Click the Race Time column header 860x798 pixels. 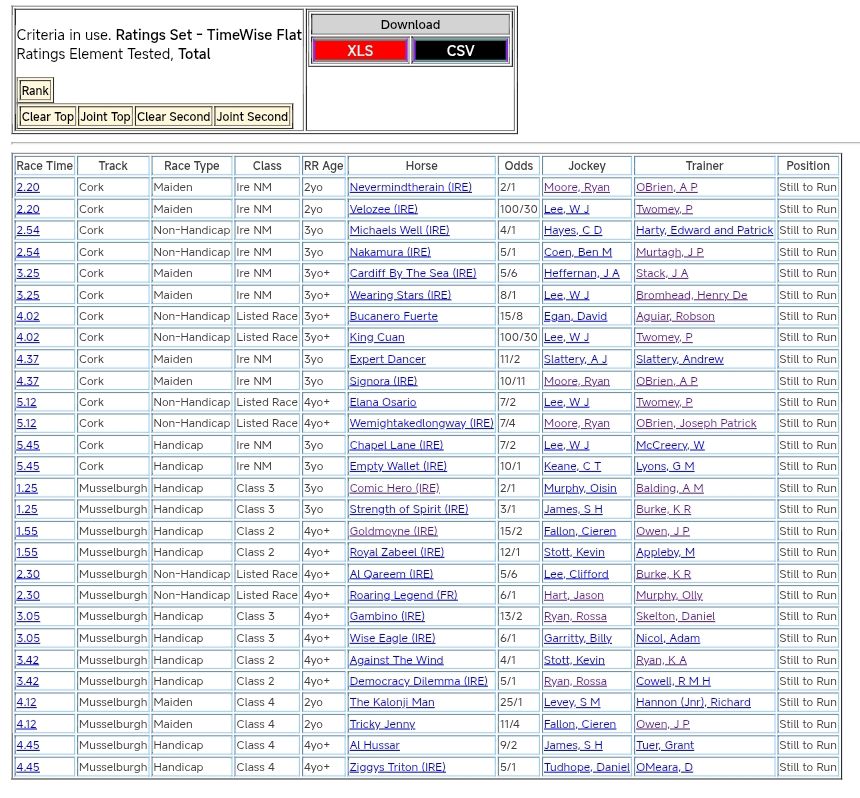click(x=45, y=166)
